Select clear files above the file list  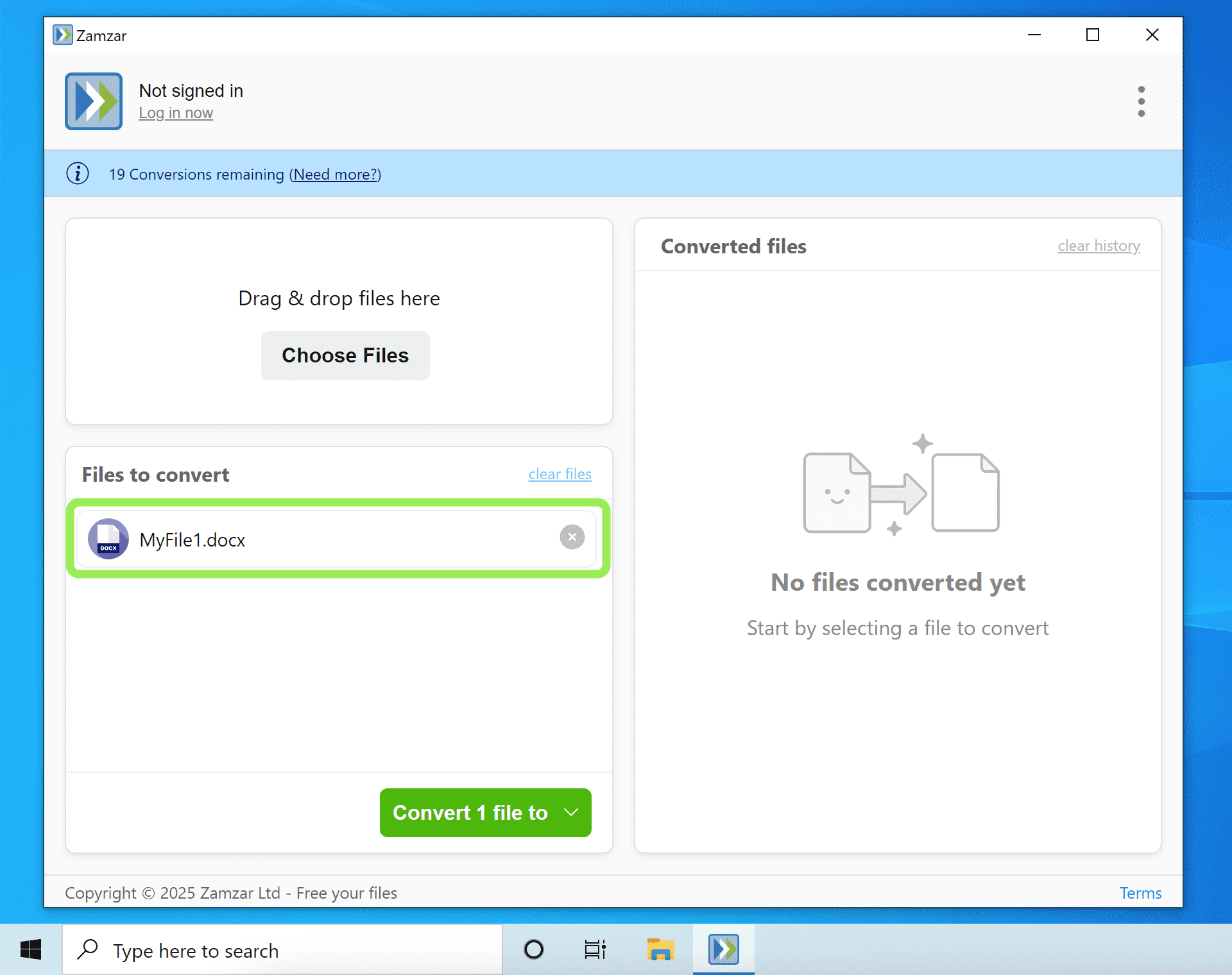pyautogui.click(x=559, y=474)
